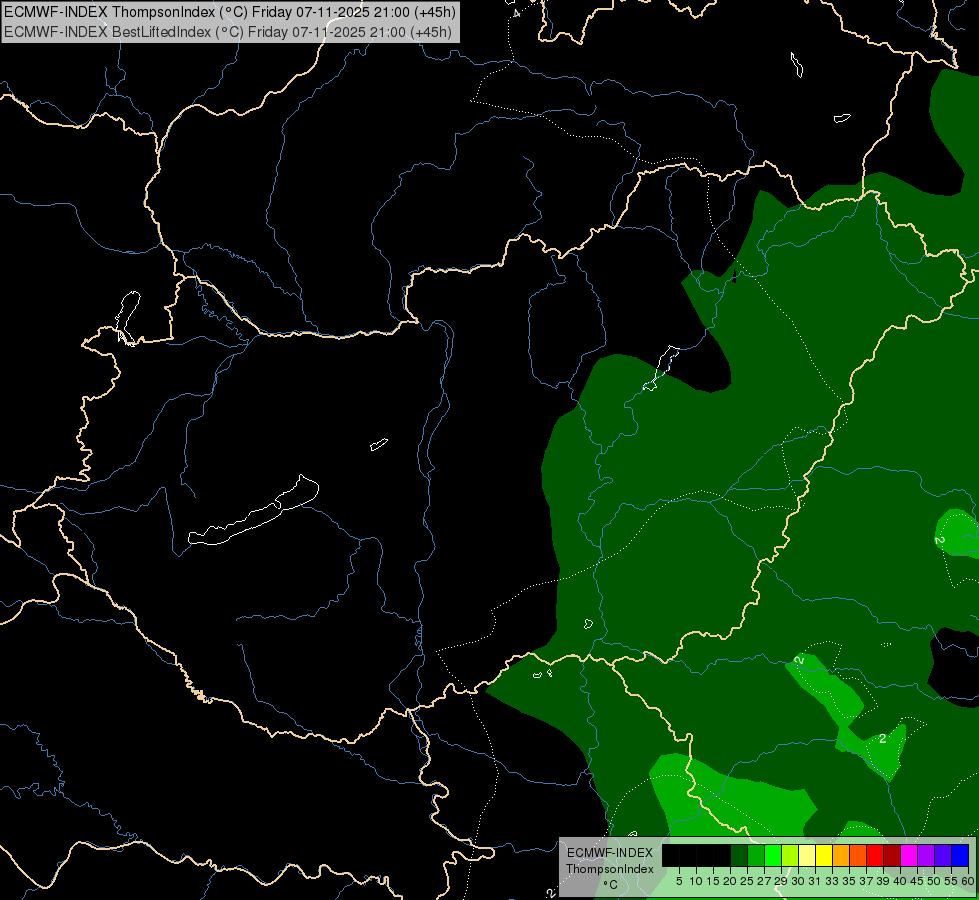Select lime 29–30 legend swatch
Viewport: 979px width, 900px height.
coord(790,855)
